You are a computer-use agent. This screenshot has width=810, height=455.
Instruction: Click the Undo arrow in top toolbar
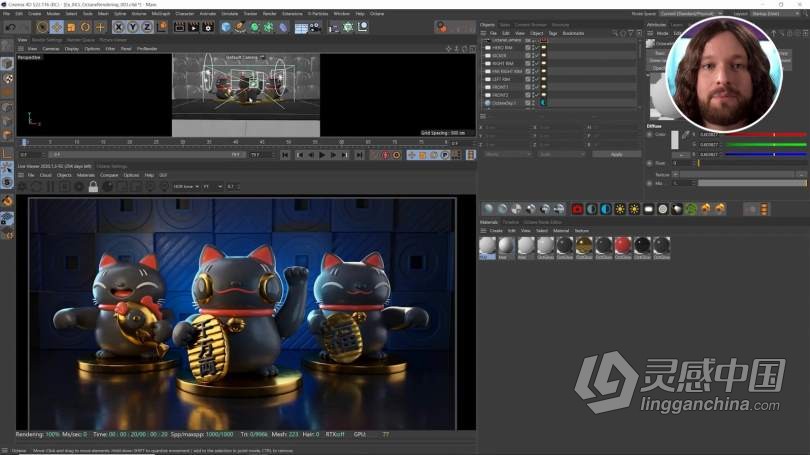coord(10,27)
